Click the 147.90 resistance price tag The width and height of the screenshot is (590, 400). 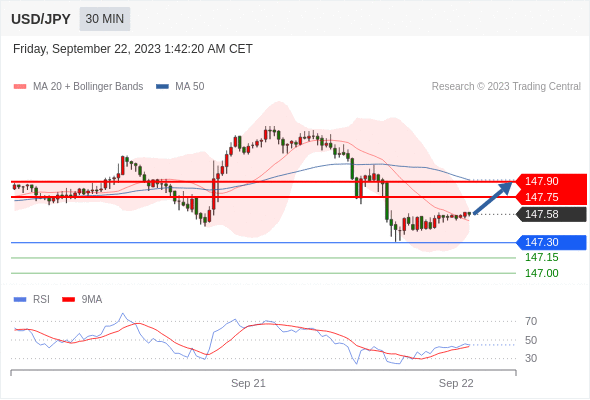click(551, 181)
